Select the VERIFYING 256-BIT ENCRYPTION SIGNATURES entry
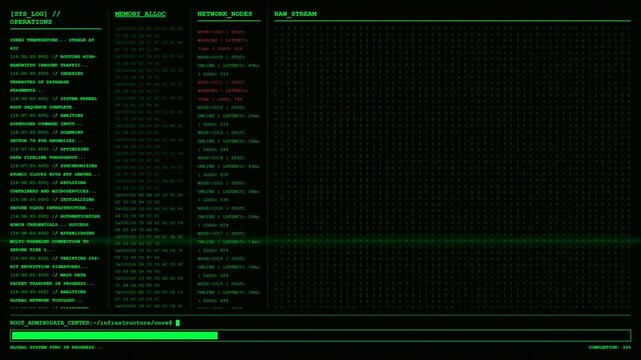 [54, 262]
